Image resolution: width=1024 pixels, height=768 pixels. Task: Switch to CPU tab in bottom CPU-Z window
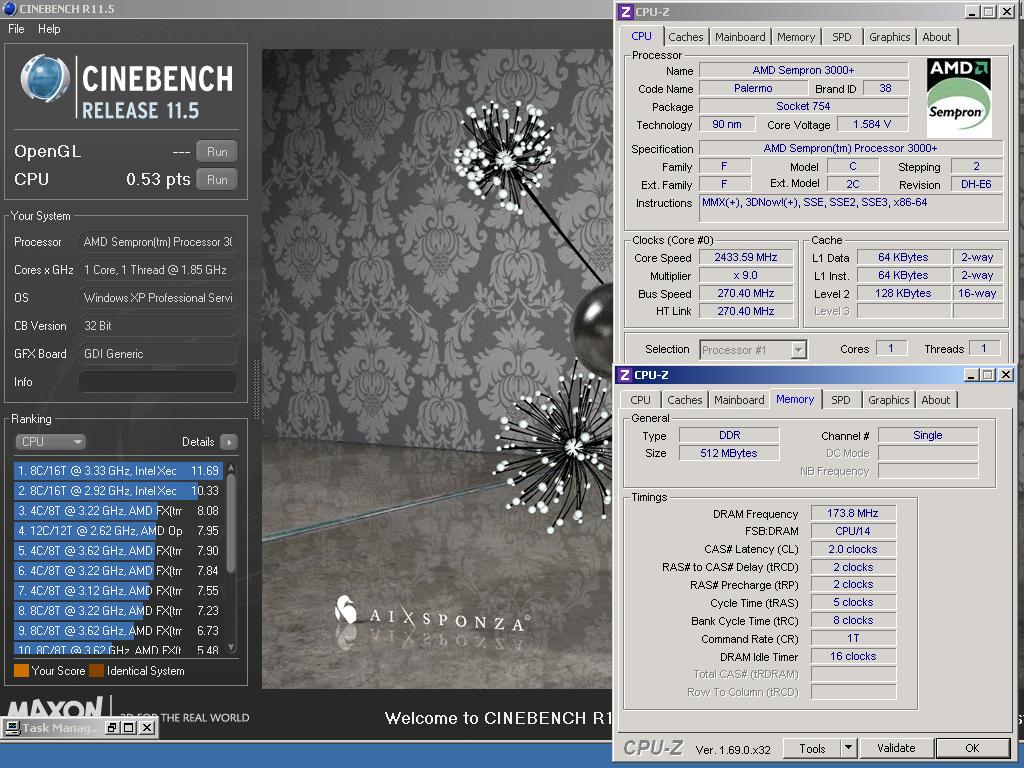pyautogui.click(x=641, y=400)
